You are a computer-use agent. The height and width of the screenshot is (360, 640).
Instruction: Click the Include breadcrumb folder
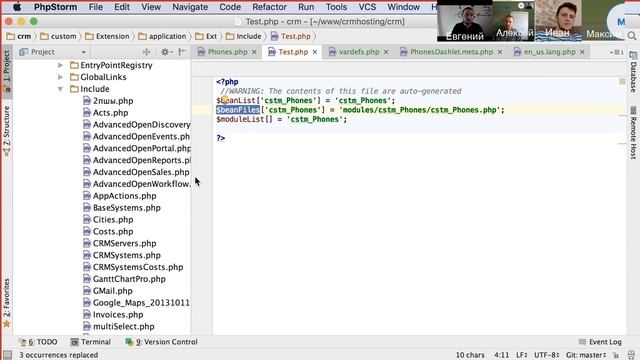244,36
